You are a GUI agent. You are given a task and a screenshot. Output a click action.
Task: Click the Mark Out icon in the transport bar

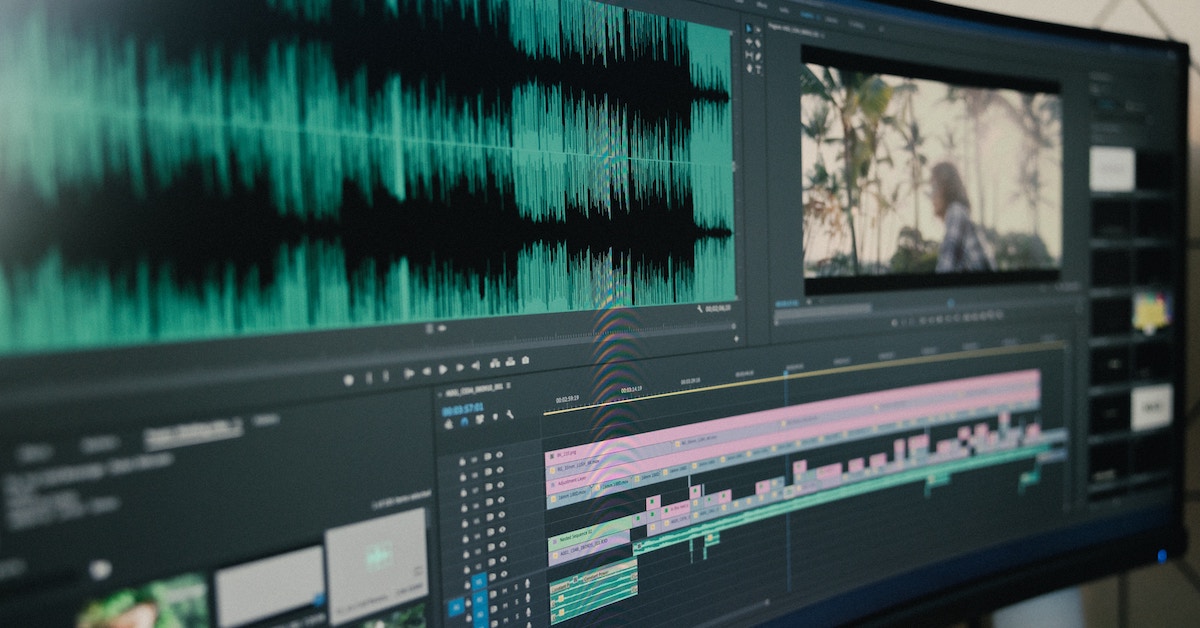tap(386, 376)
